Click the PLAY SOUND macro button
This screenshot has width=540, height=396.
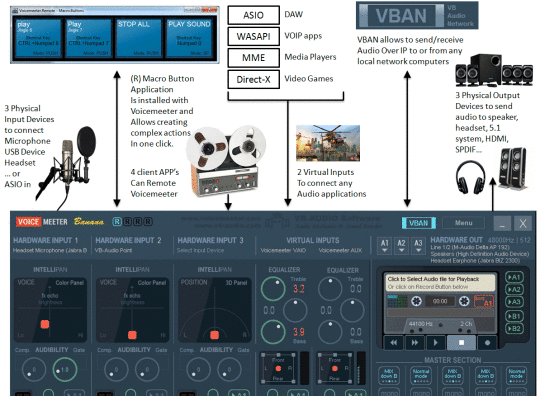pyautogui.click(x=189, y=38)
